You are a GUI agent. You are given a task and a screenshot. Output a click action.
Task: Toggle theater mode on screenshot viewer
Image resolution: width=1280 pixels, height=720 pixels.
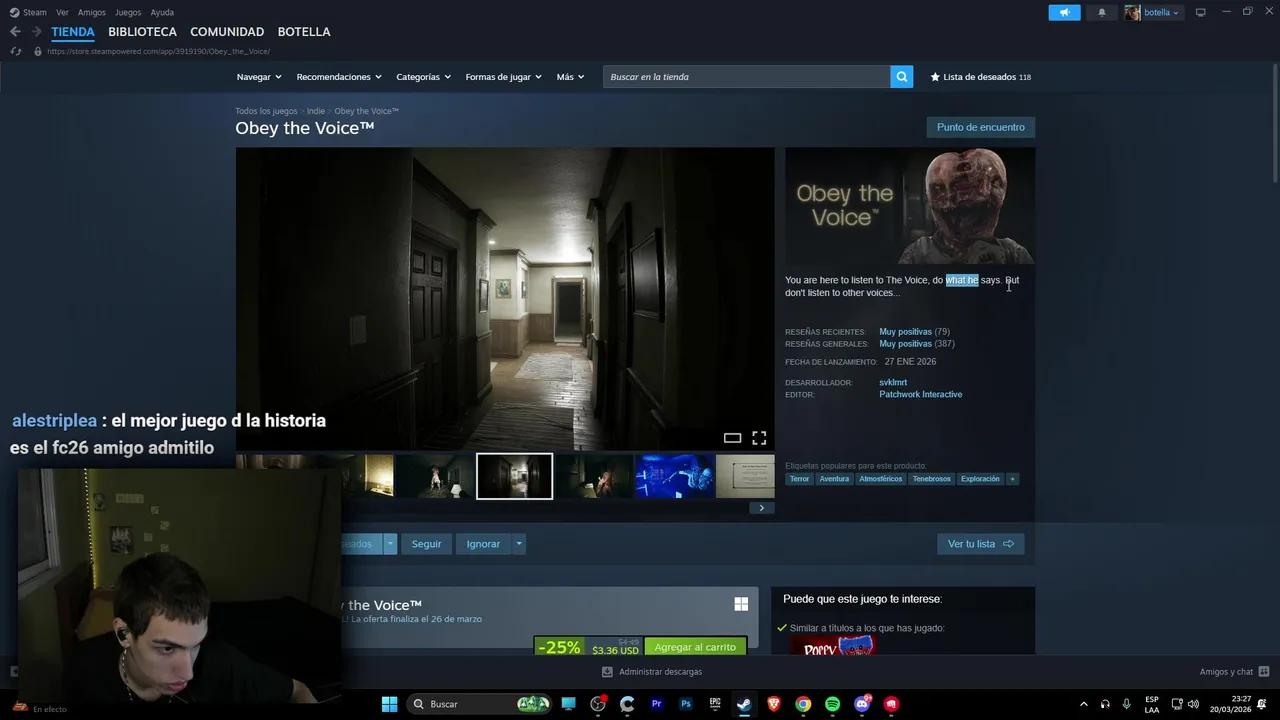click(732, 438)
